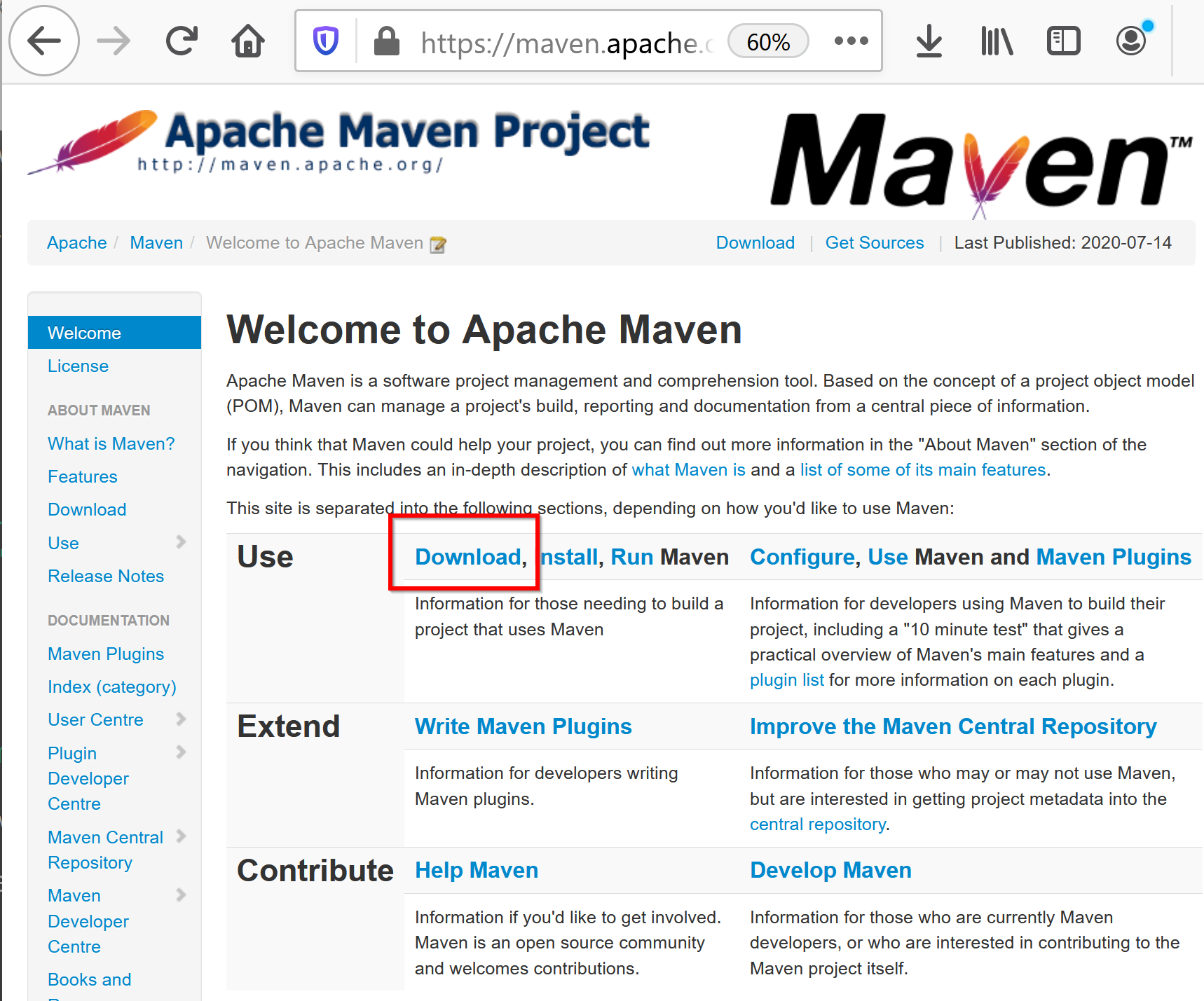Open Maven Central Repository sidebar link
This screenshot has width=1204, height=1001.
(105, 850)
